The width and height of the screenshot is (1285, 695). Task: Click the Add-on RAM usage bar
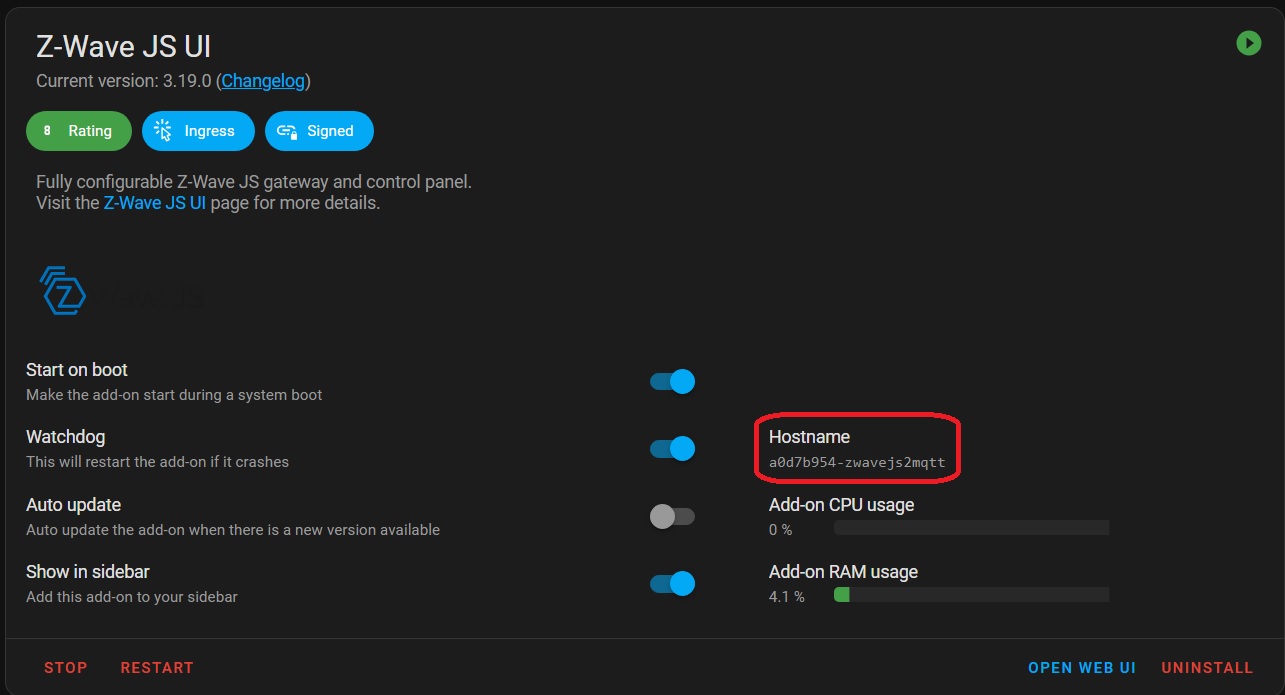pyautogui.click(x=971, y=595)
